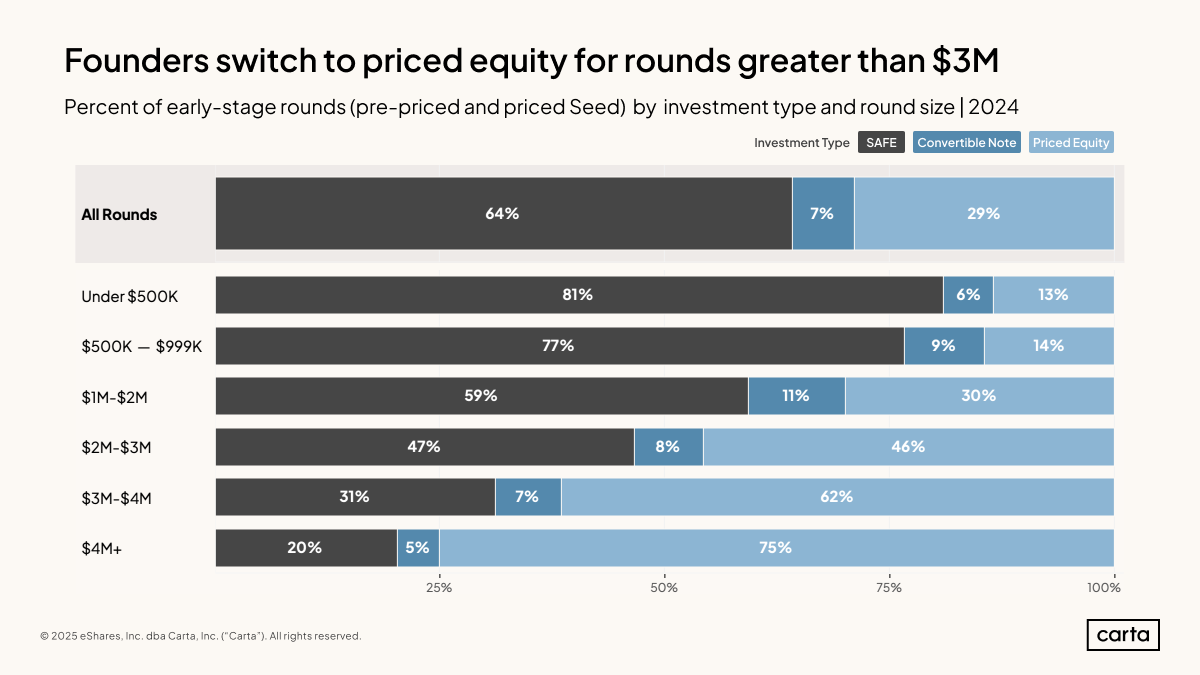1200x675 pixels.
Task: Click the 29% Priced Equity segment
Action: click(984, 214)
